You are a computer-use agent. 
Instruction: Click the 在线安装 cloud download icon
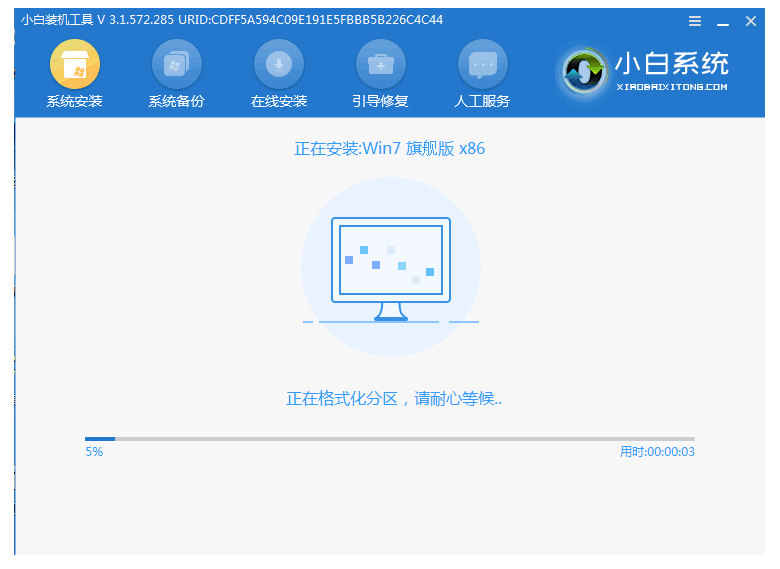click(x=279, y=65)
